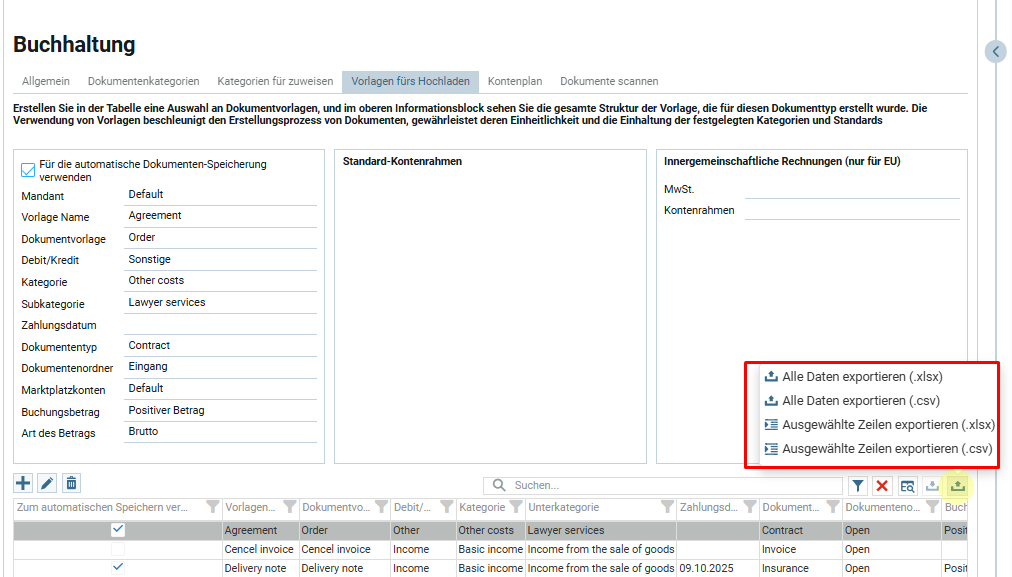Click the filter funnel icon beside the search box
Image resolution: width=1012 pixels, height=577 pixels.
coord(858,486)
